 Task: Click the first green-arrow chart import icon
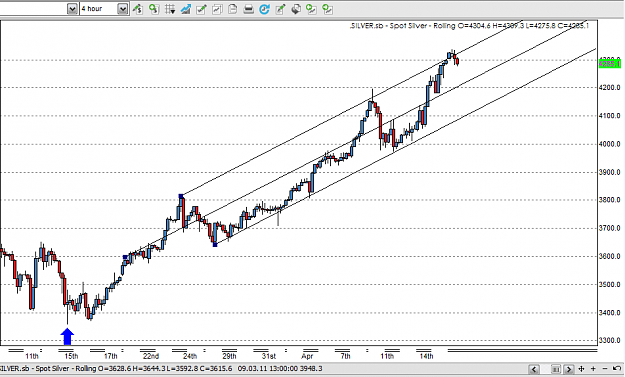coord(311,9)
